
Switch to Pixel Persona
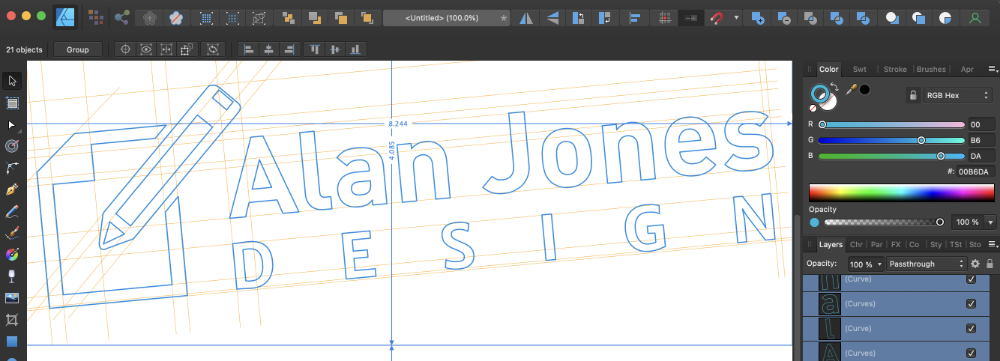[96, 18]
